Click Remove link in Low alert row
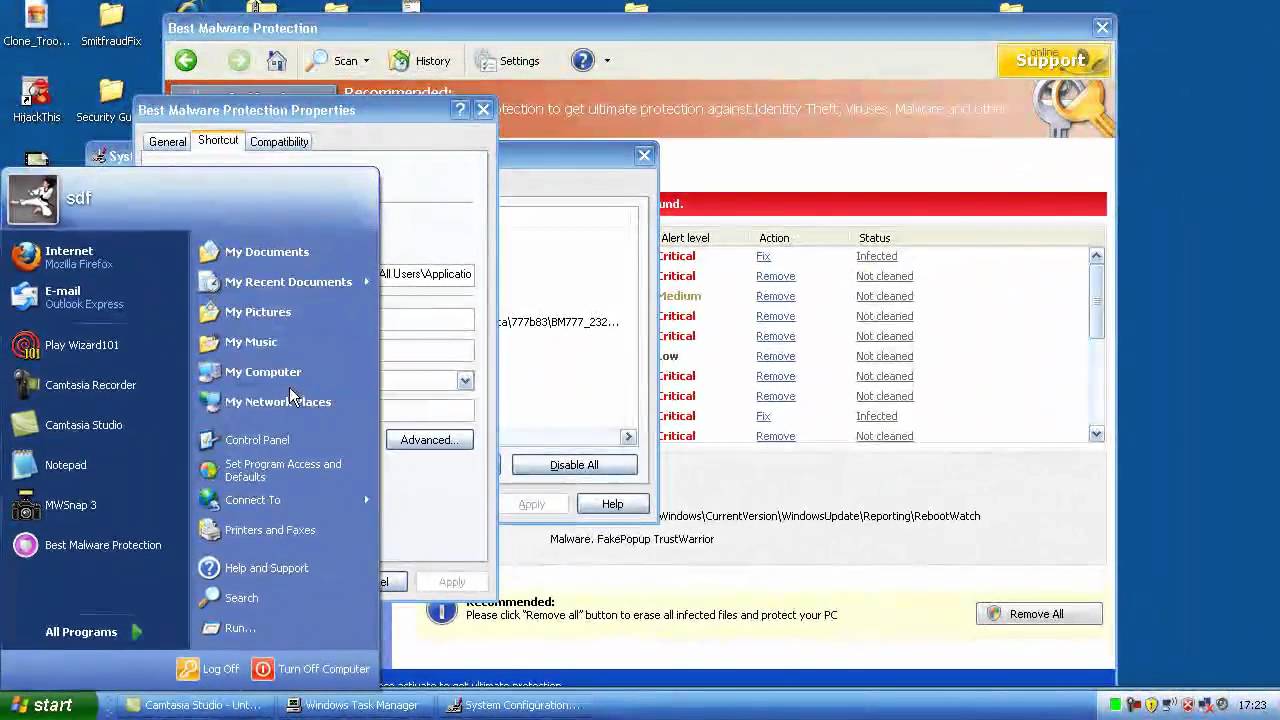 776,356
